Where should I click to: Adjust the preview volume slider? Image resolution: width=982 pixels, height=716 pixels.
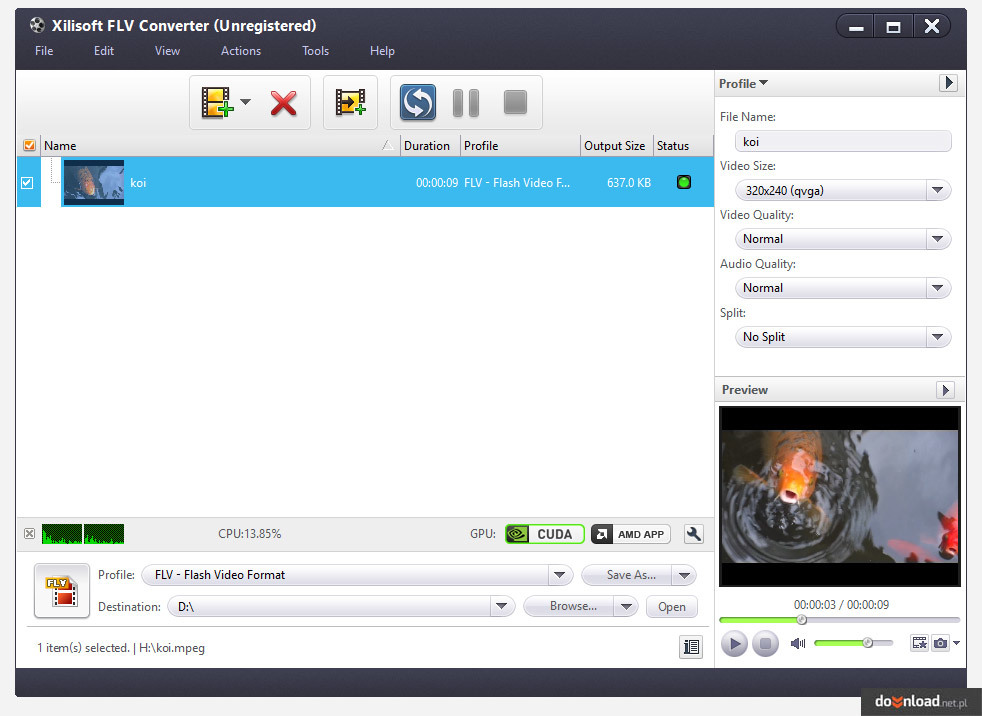[x=853, y=643]
